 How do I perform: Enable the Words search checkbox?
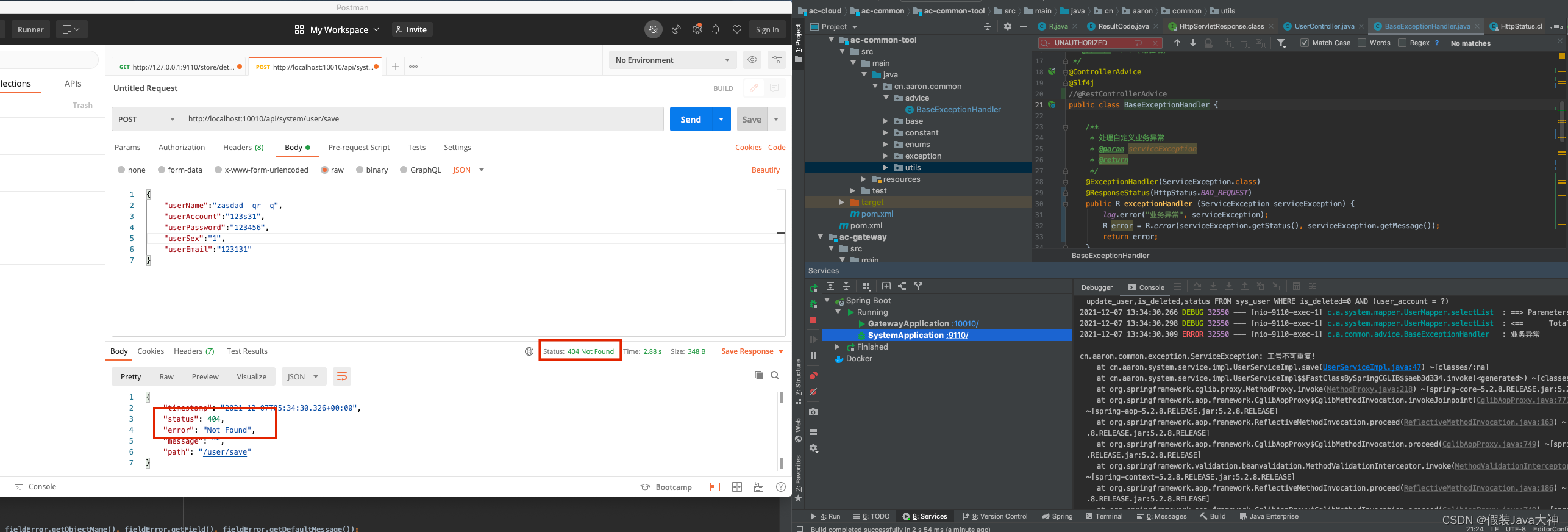[x=1362, y=43]
